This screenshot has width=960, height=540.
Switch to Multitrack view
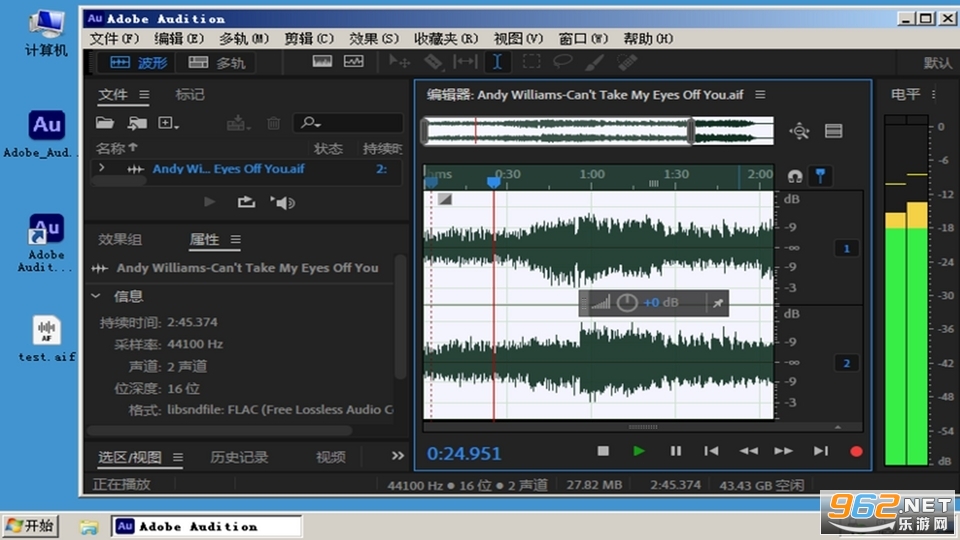[216, 62]
